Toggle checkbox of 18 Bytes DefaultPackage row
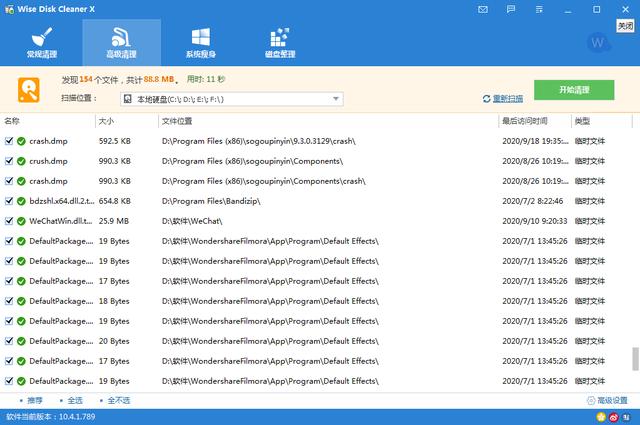 (9, 301)
